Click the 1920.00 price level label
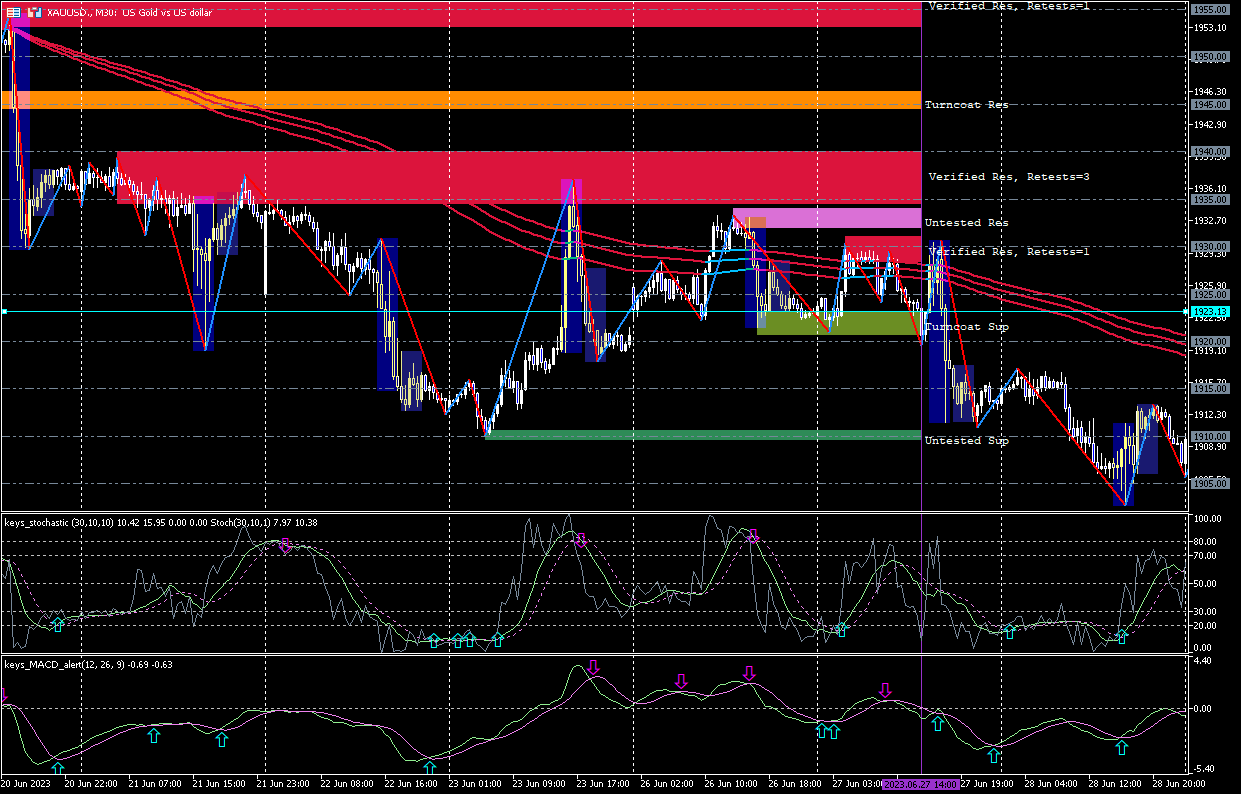This screenshot has height=794, width=1241. [x=1209, y=341]
